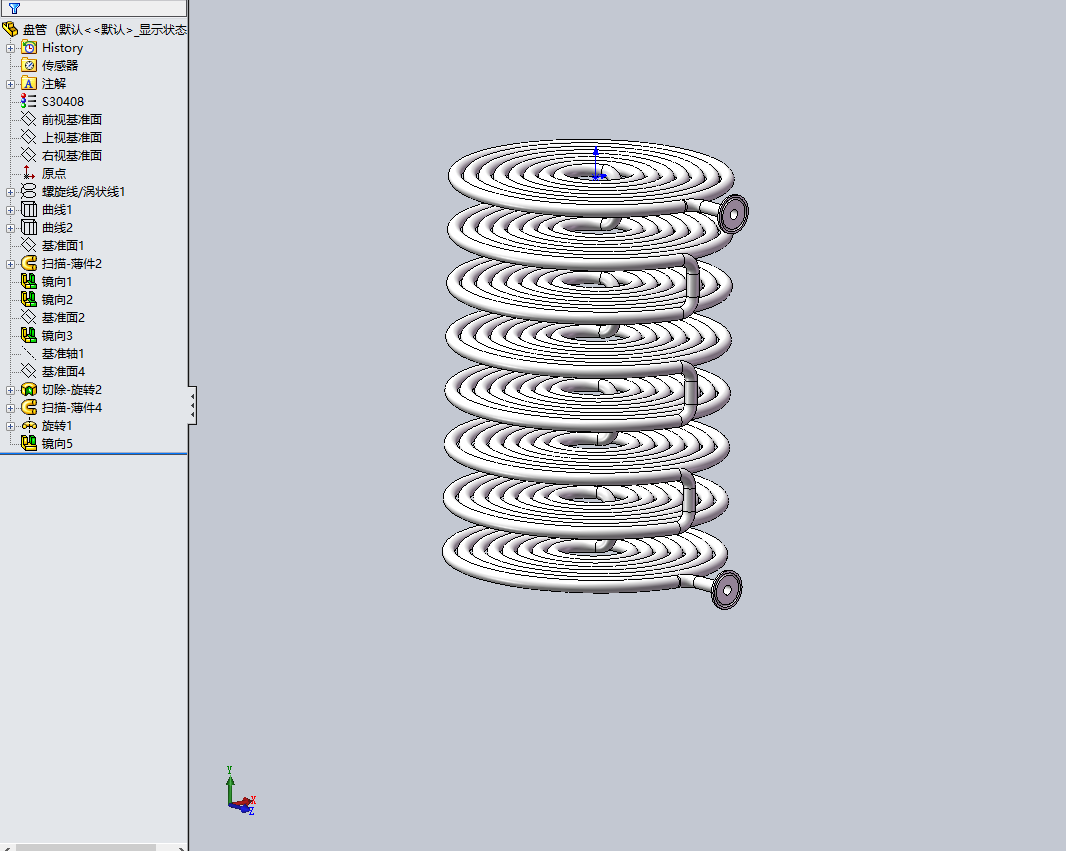This screenshot has width=1066, height=851.
Task: Click the 基准轴1 axis icon
Action: 29,353
